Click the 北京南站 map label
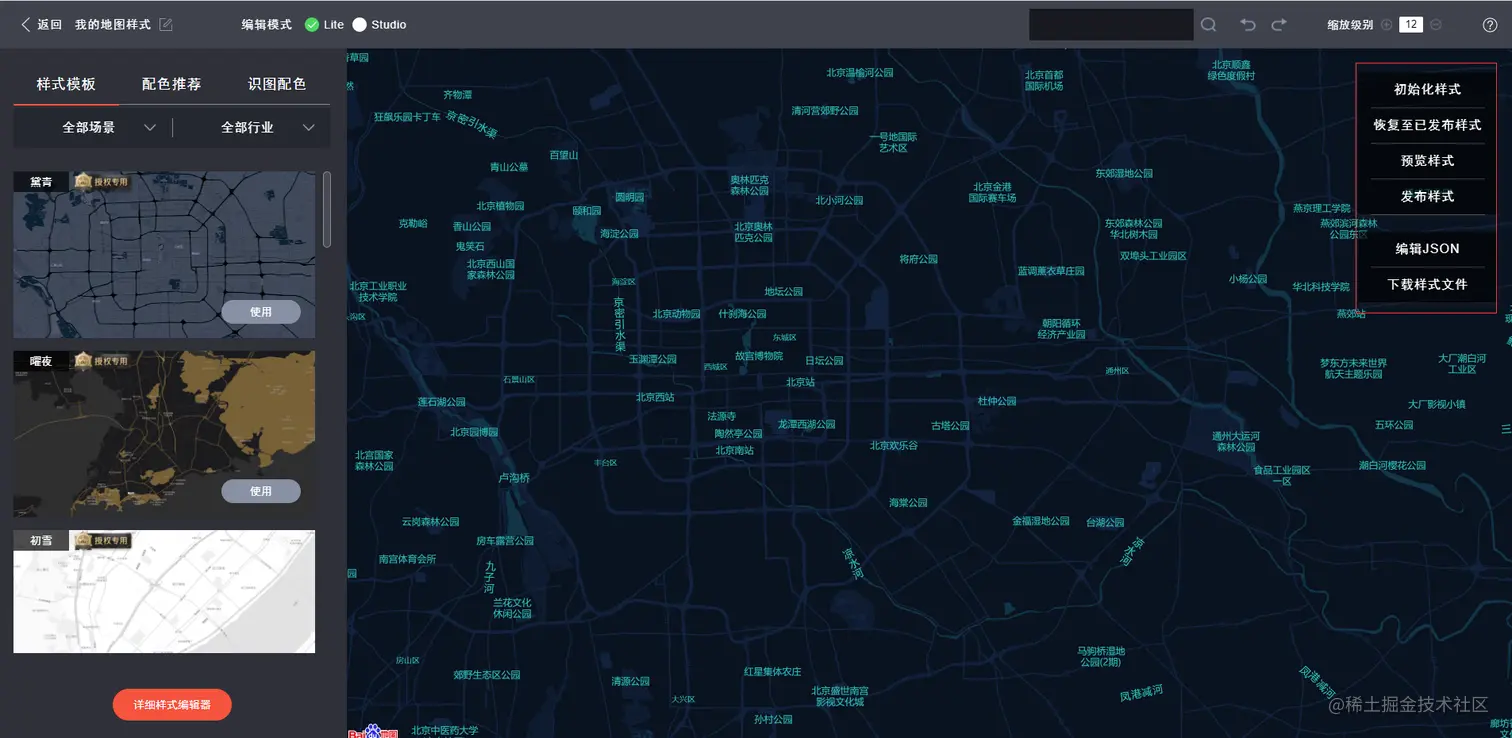1512x738 pixels. tap(734, 450)
